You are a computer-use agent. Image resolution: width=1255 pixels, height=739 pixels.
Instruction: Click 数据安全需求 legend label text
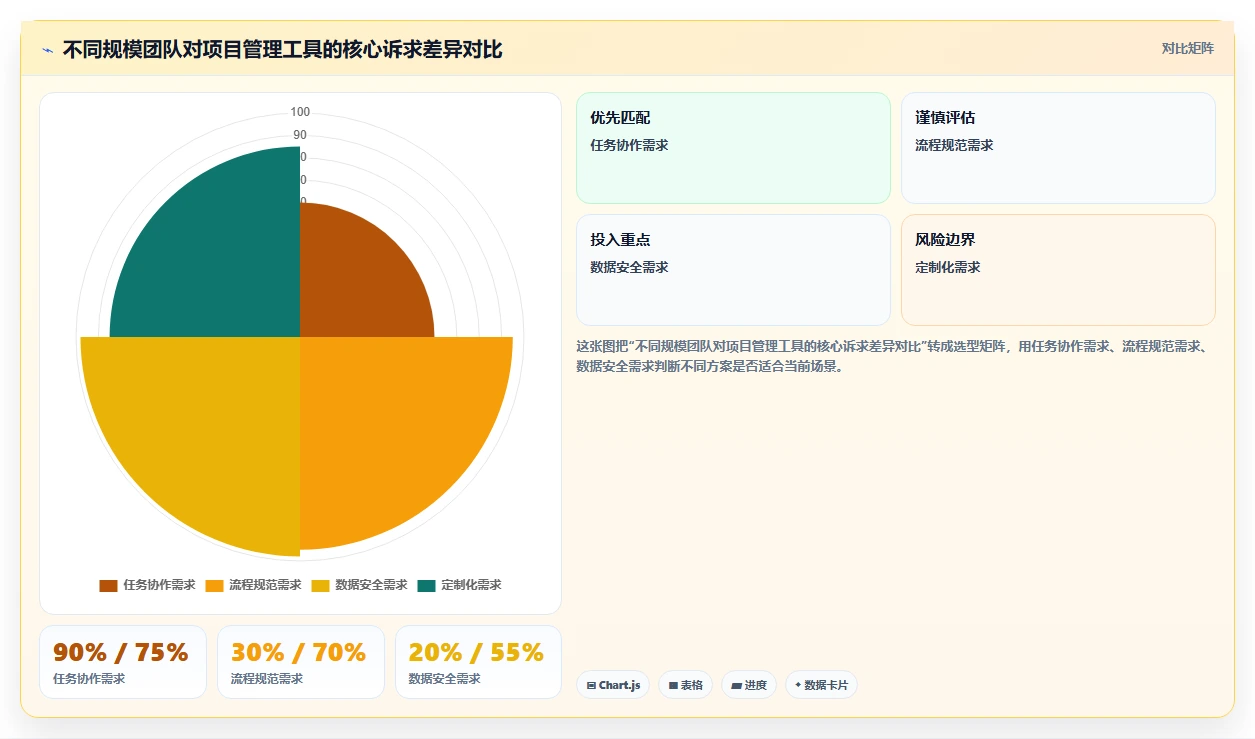pos(371,585)
